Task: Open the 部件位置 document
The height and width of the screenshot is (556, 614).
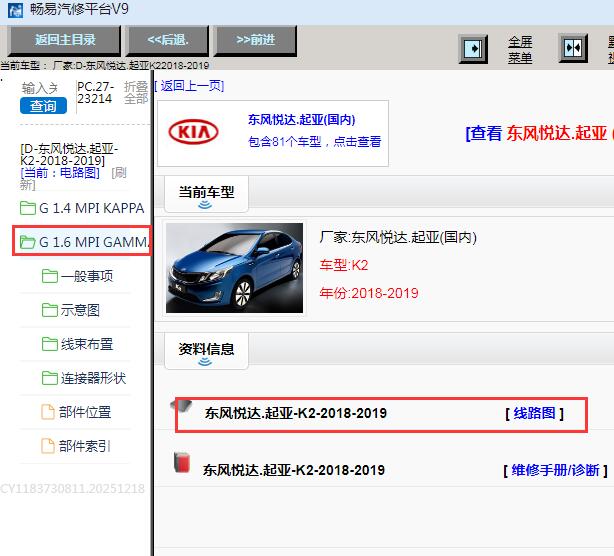Action: pos(76,412)
